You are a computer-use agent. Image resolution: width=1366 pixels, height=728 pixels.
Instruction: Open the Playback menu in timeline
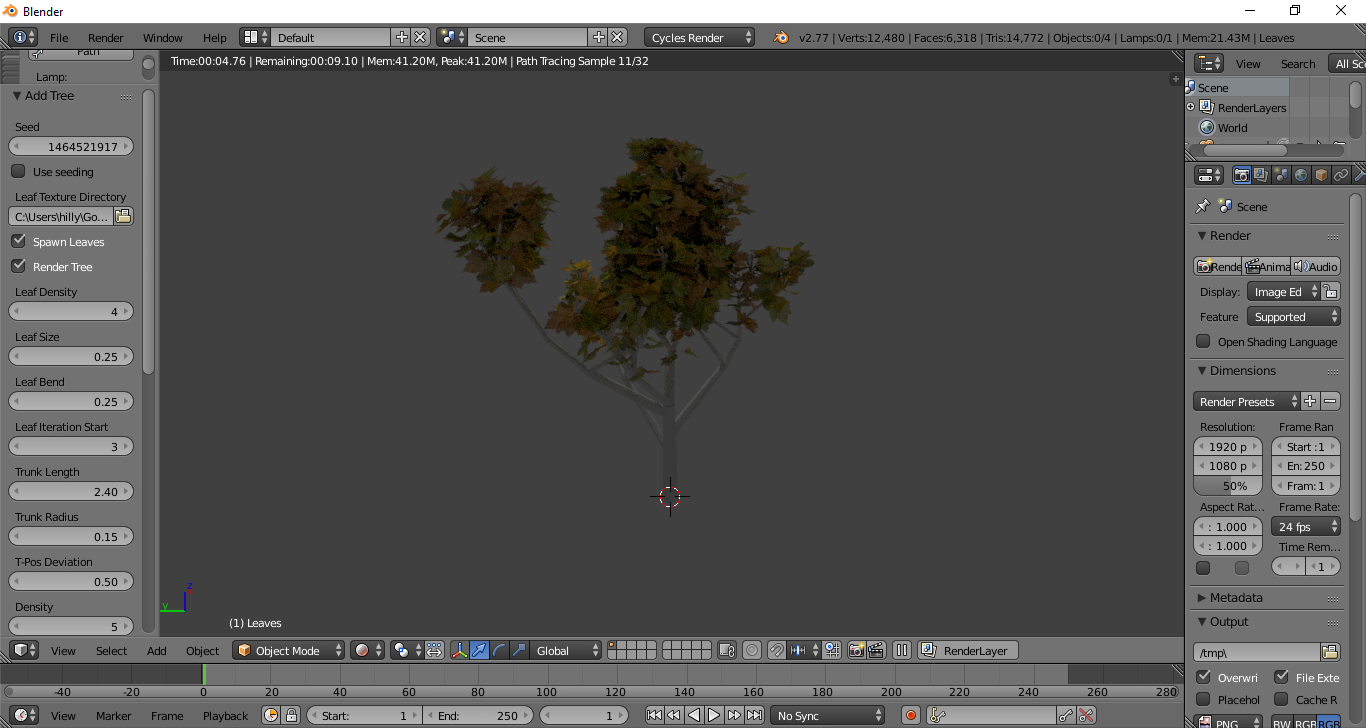(x=226, y=715)
